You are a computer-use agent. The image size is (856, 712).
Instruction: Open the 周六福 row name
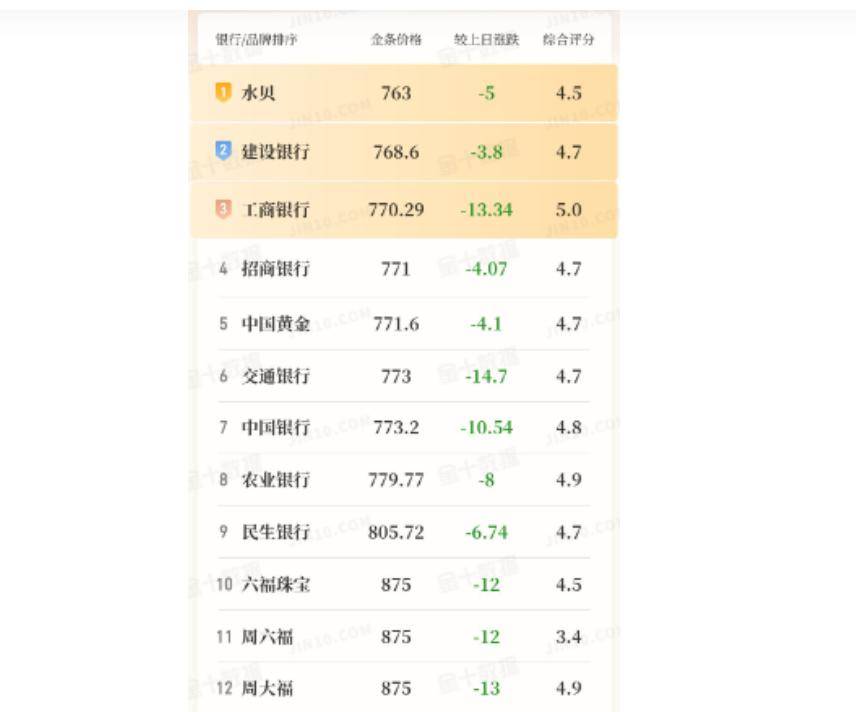coord(267,637)
